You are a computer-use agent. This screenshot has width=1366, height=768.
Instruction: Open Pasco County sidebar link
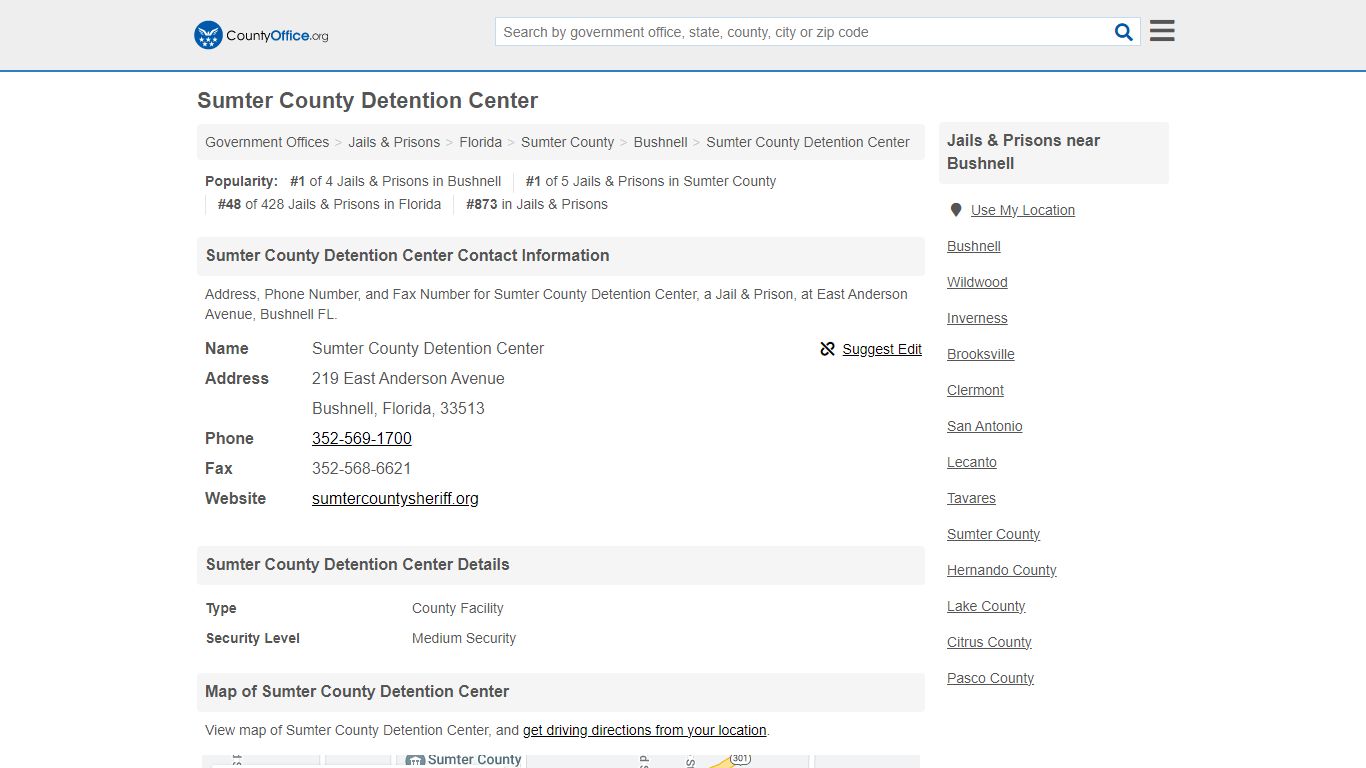point(990,678)
